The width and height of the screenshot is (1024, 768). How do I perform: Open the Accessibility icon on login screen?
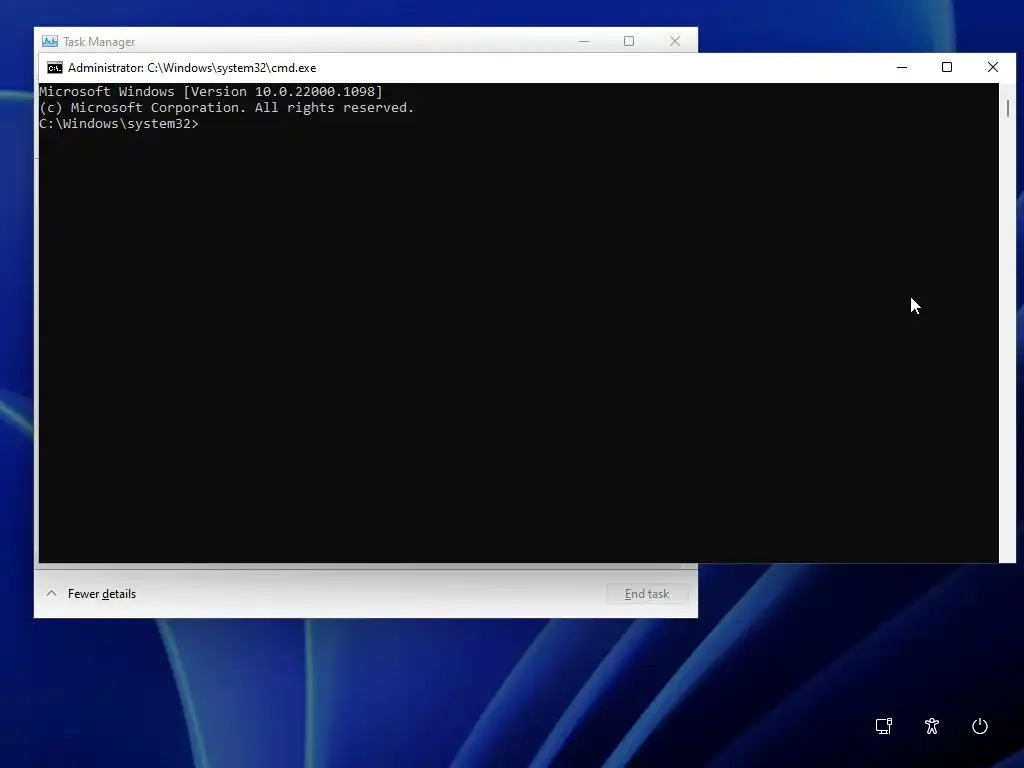pos(932,726)
